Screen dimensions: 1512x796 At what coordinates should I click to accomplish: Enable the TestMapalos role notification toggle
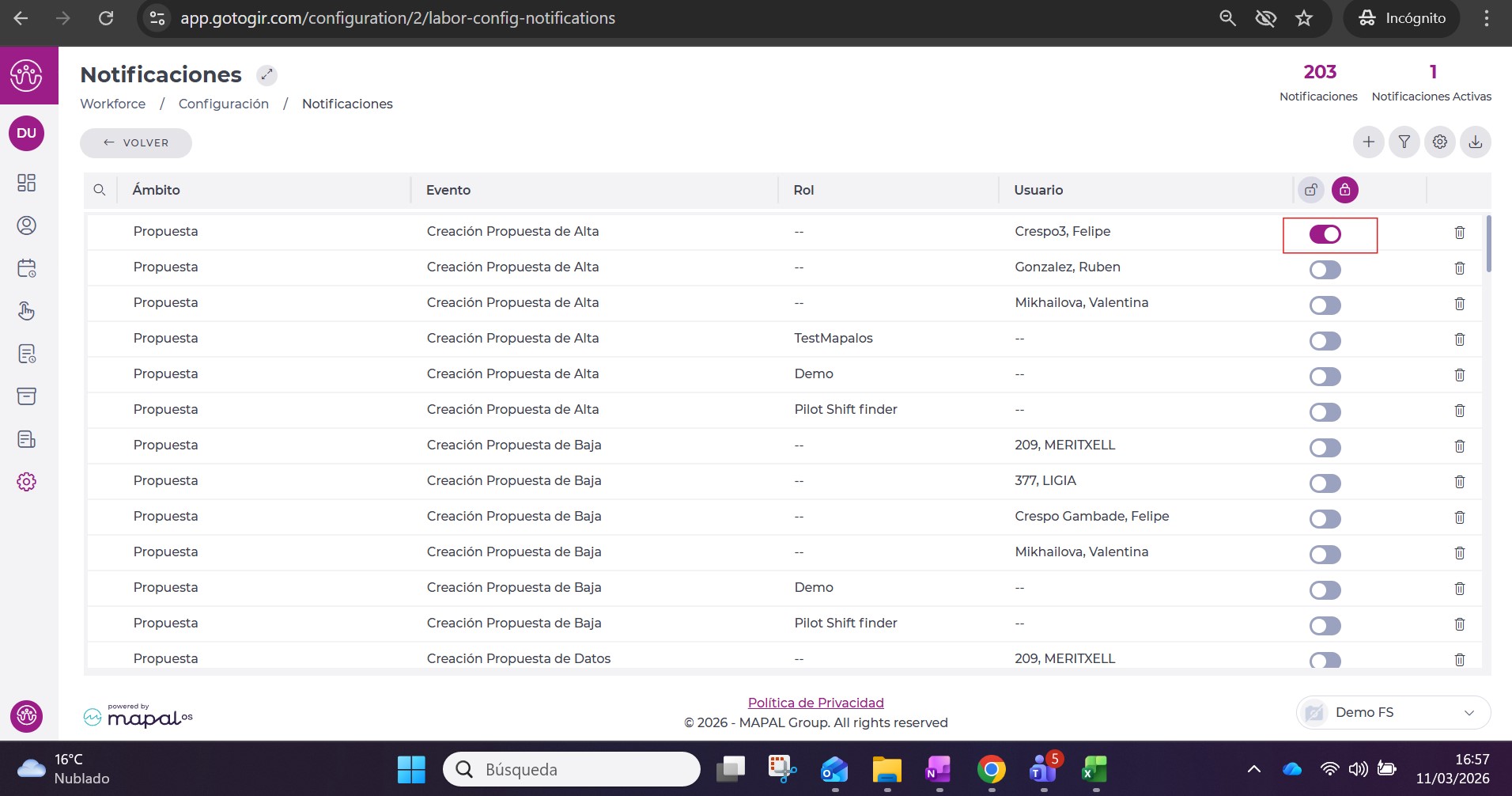tap(1325, 341)
